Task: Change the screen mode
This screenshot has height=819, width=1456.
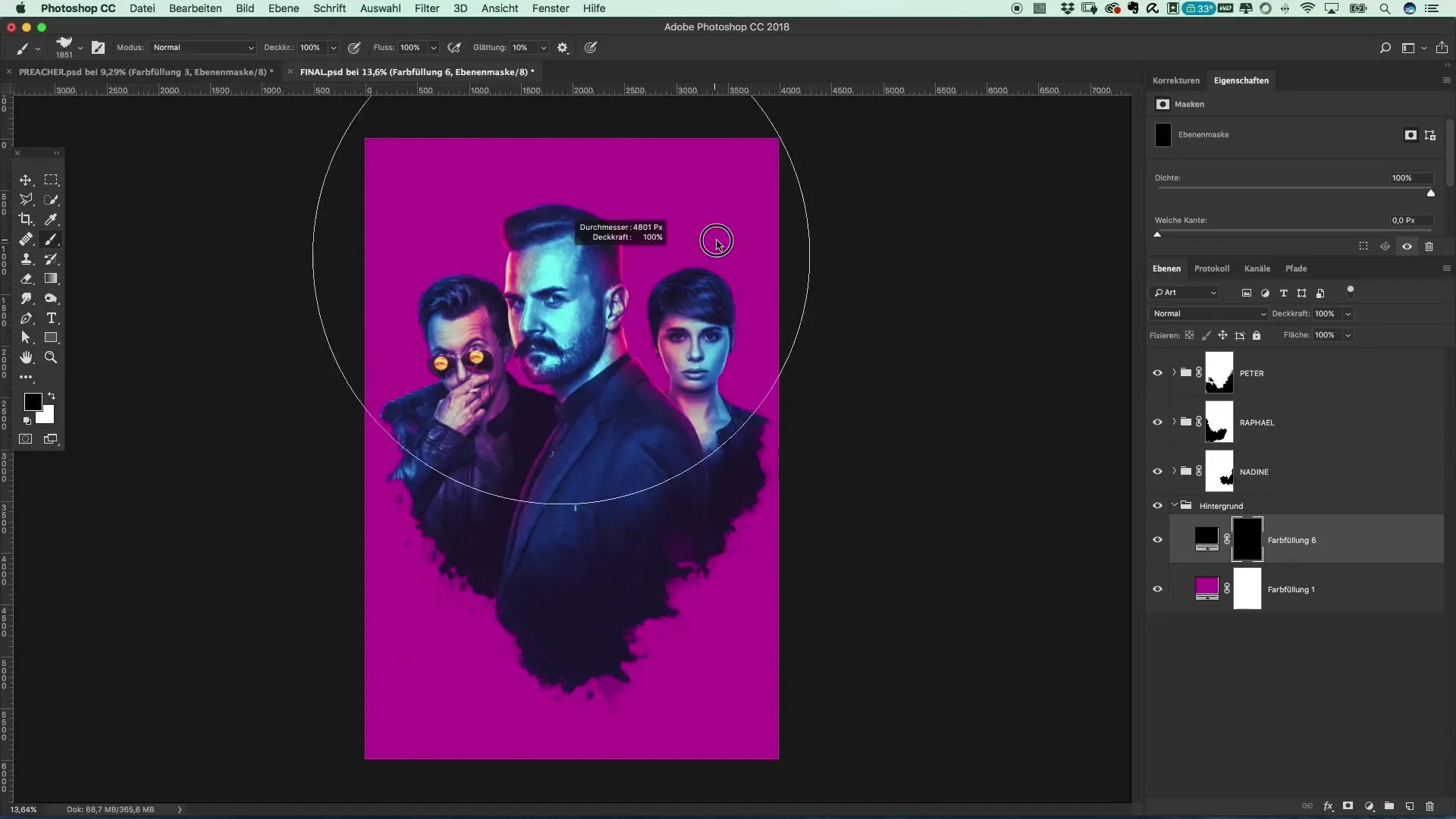Action: point(51,439)
